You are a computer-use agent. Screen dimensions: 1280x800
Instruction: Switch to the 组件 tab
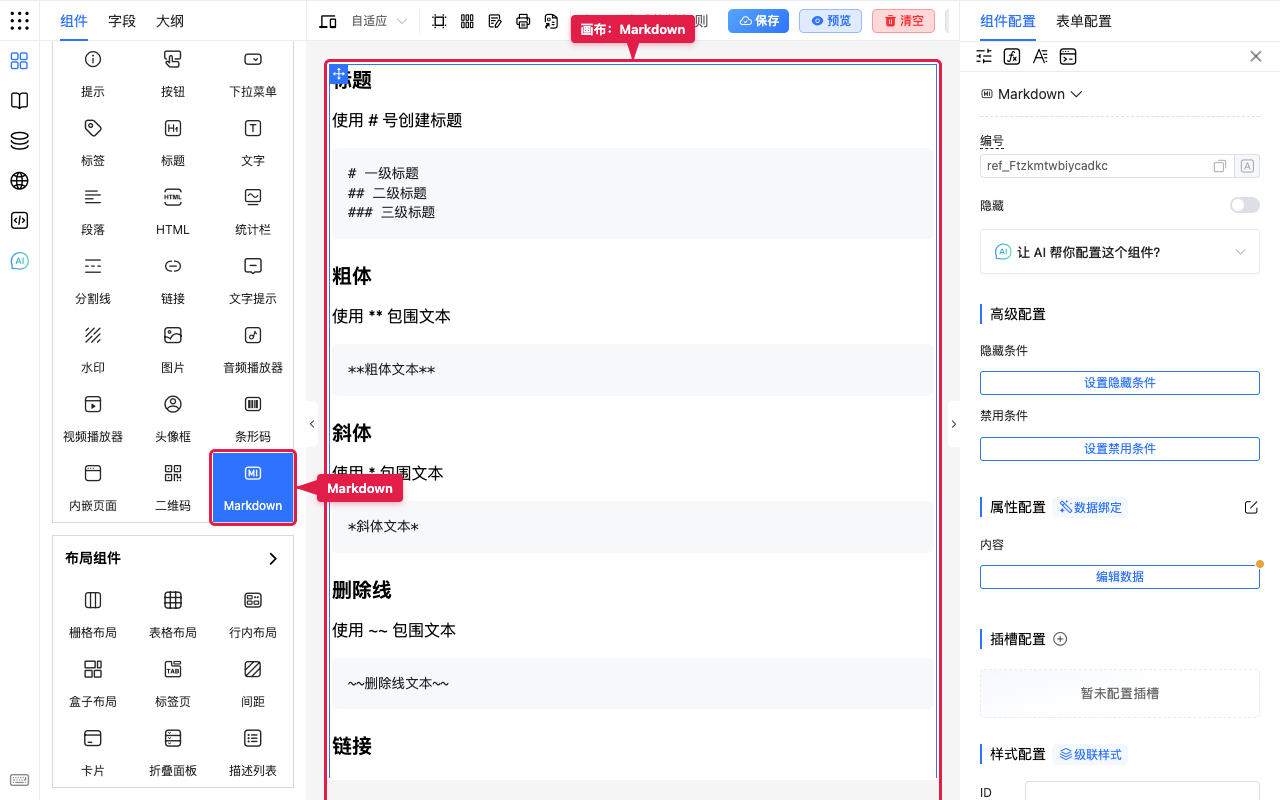tap(74, 21)
